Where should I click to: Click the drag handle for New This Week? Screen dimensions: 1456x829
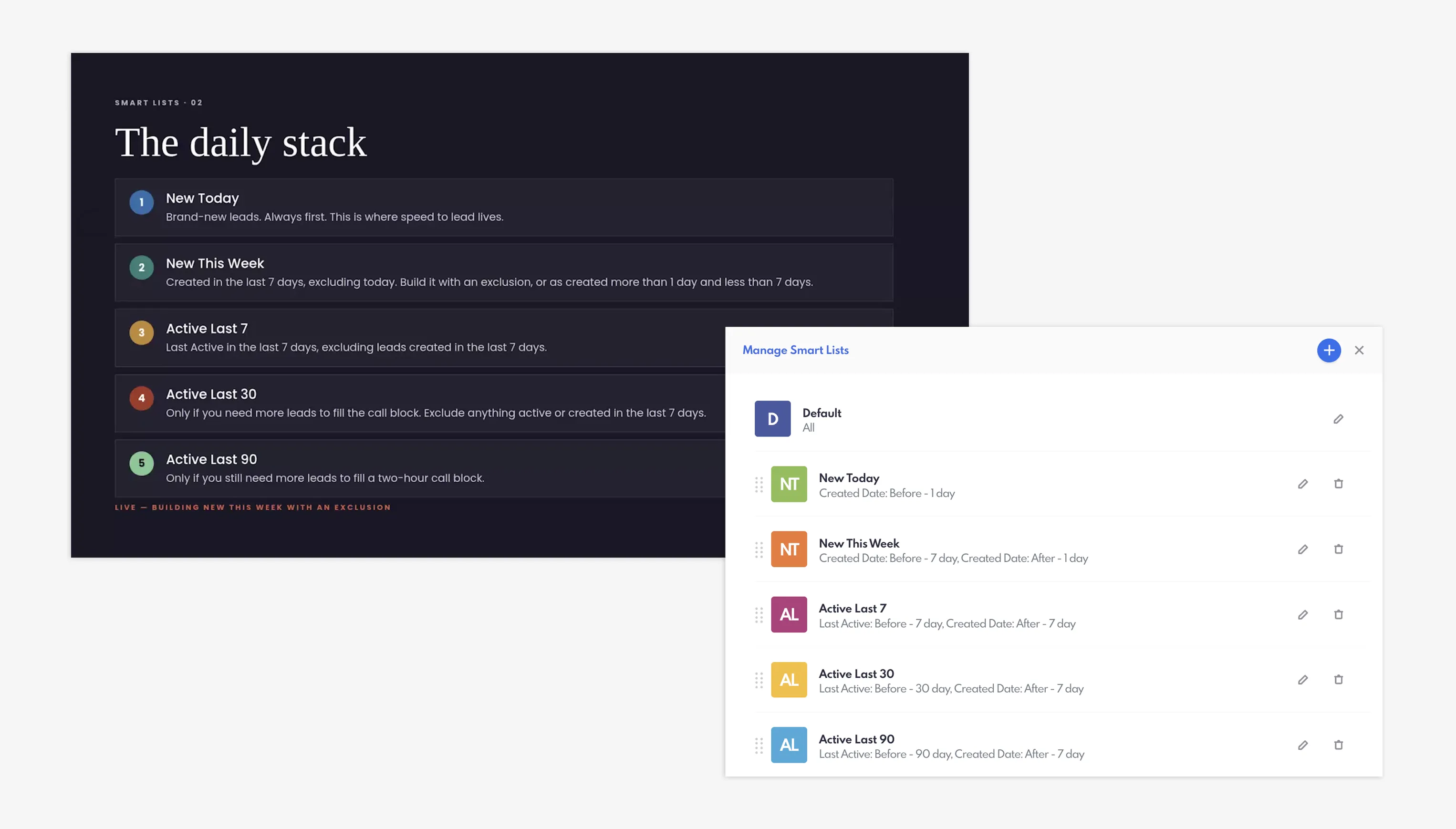[x=759, y=550]
